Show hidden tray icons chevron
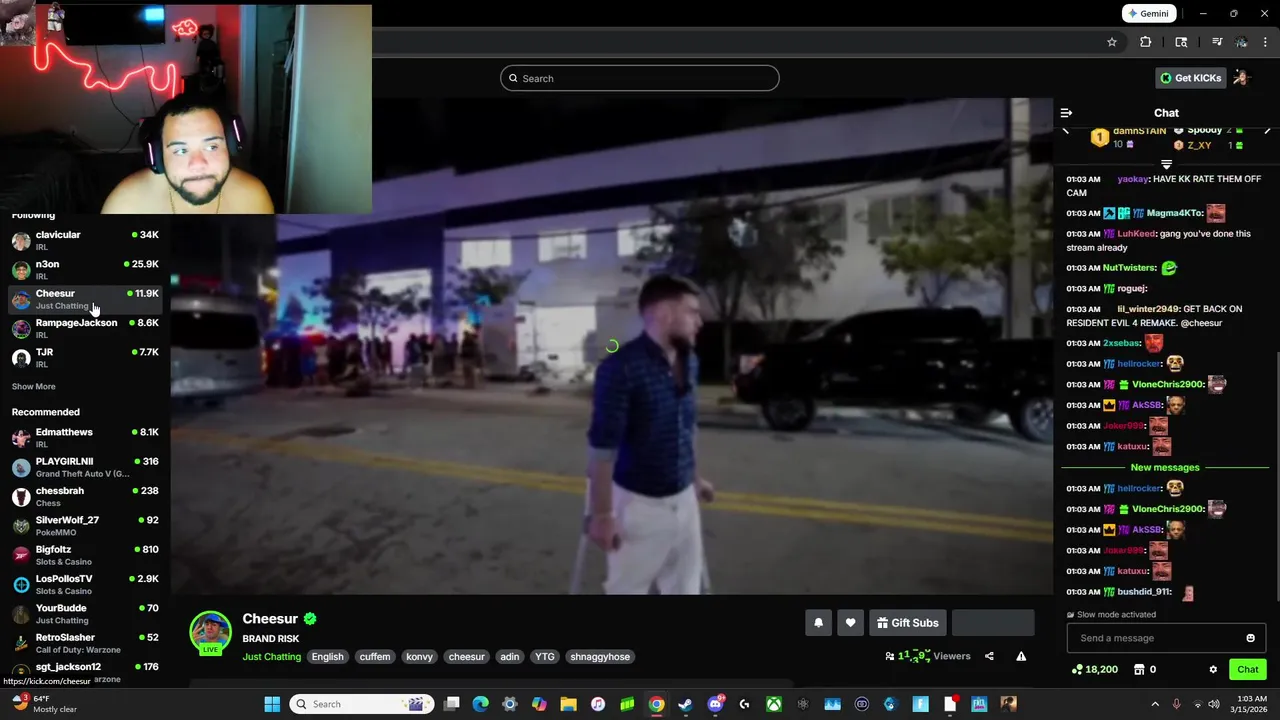Screen dimensions: 1280x720 (x=1155, y=704)
